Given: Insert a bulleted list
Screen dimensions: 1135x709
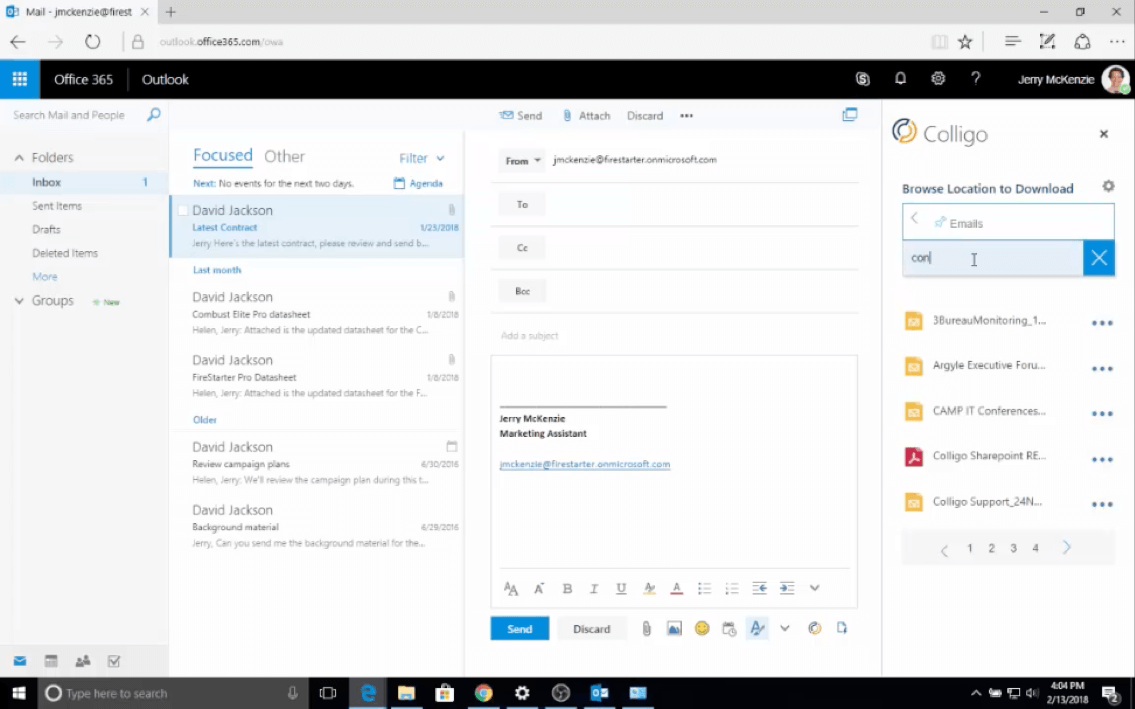Looking at the screenshot, I should pyautogui.click(x=704, y=588).
